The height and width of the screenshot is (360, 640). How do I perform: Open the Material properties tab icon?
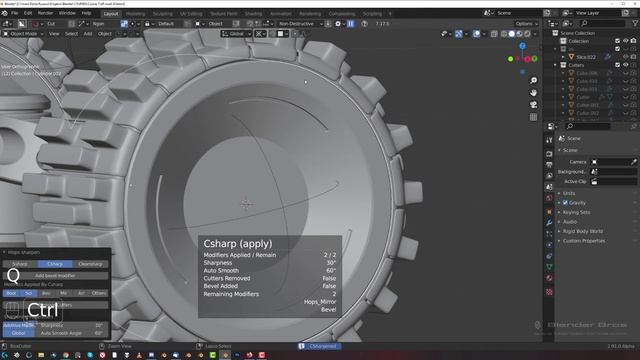(x=549, y=278)
